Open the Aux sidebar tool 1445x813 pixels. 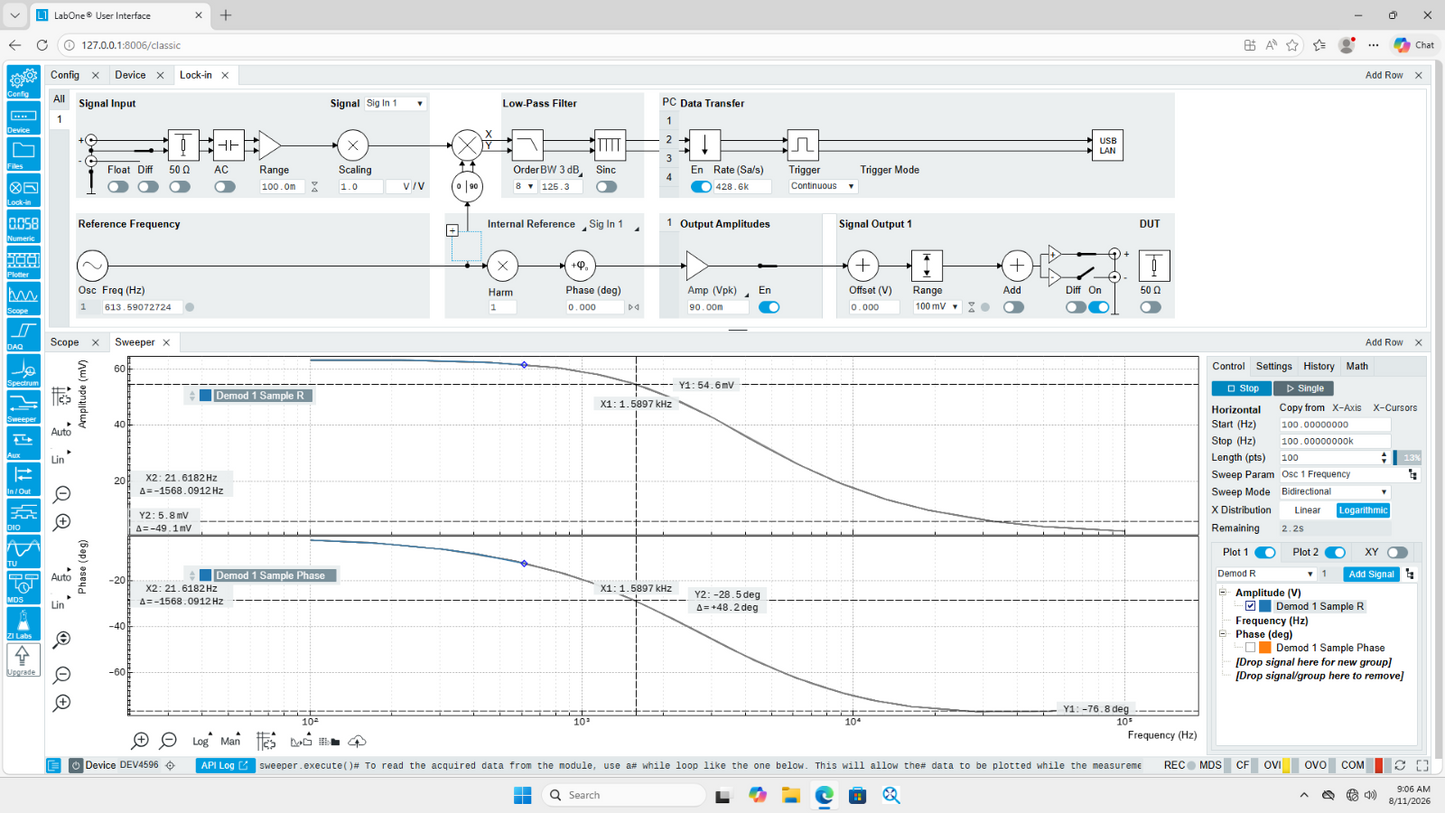pos(22,443)
